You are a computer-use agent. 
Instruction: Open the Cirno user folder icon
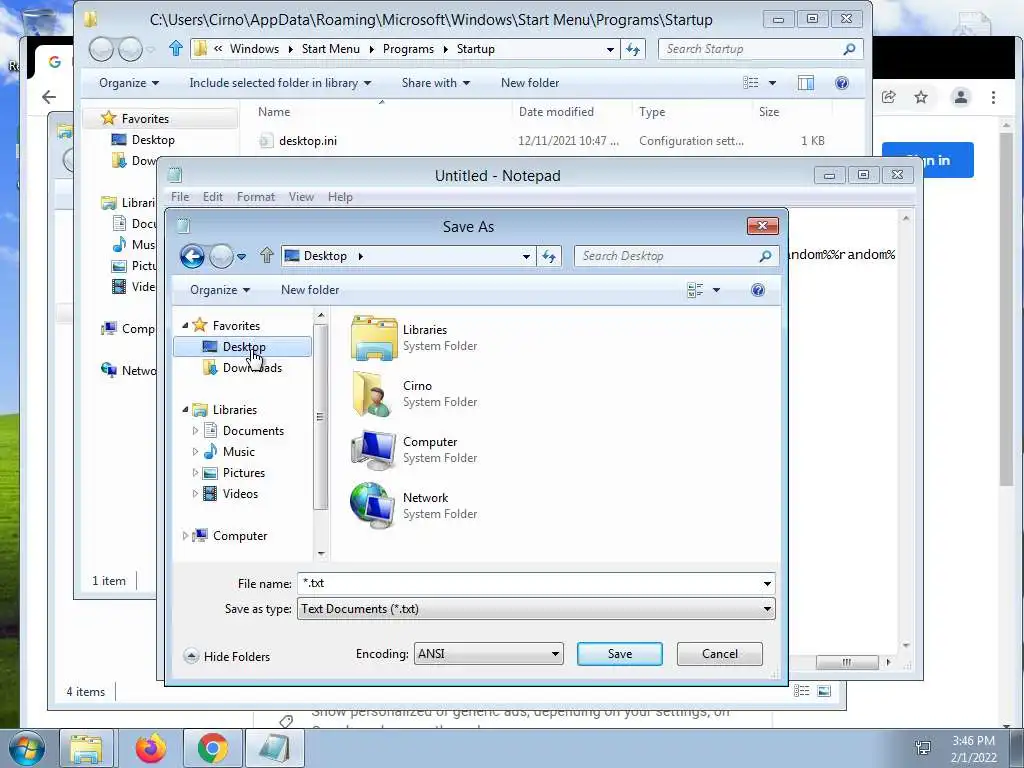coord(374,394)
